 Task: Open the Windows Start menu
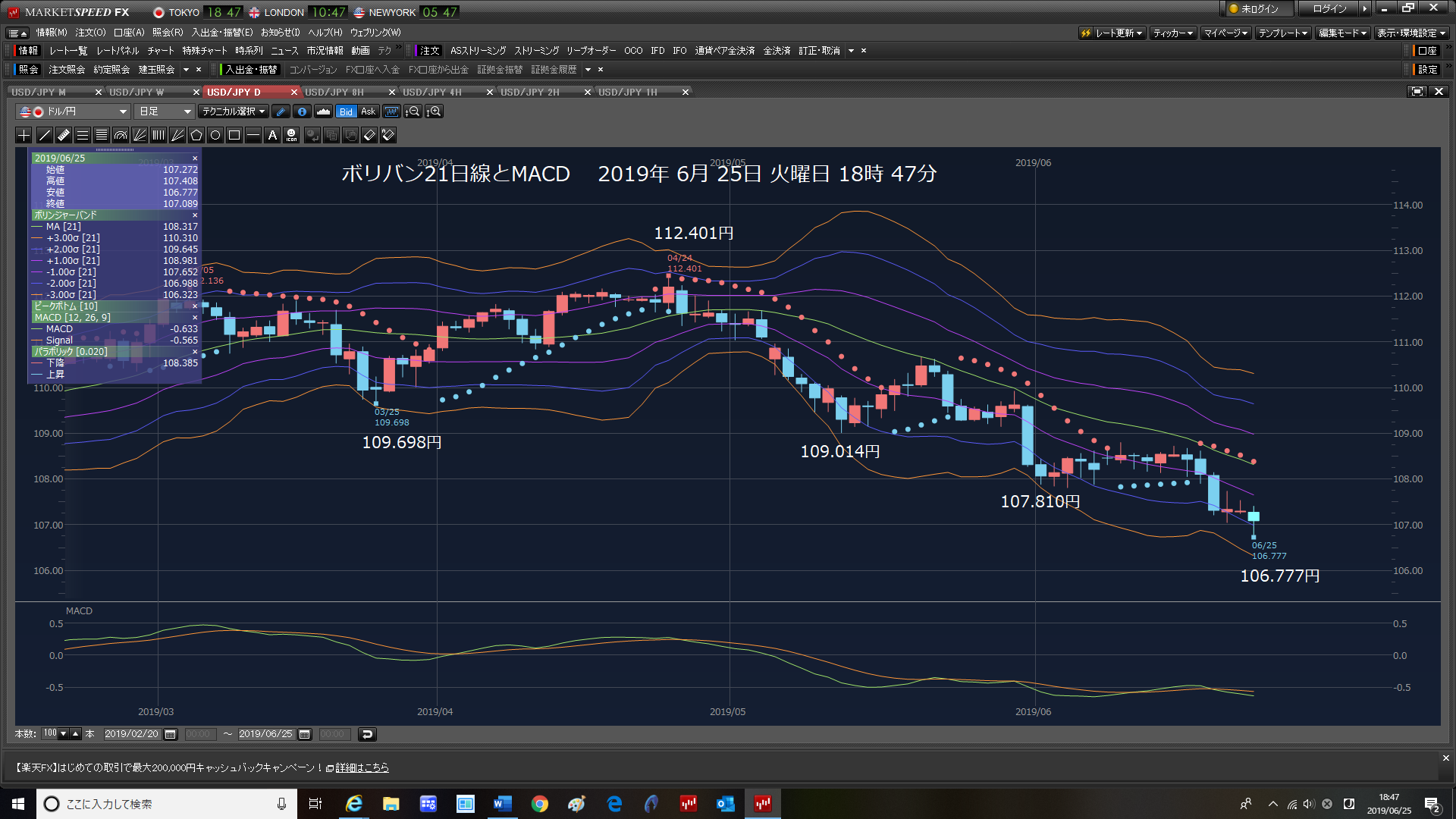18,804
